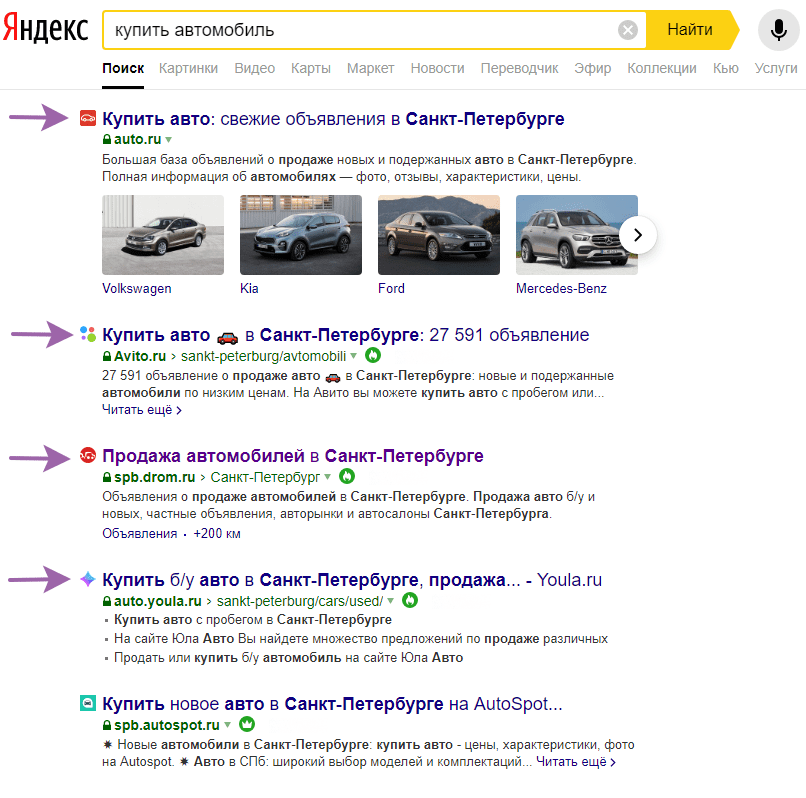Switch to the Видео tab
This screenshot has height=798, width=806.
(254, 68)
